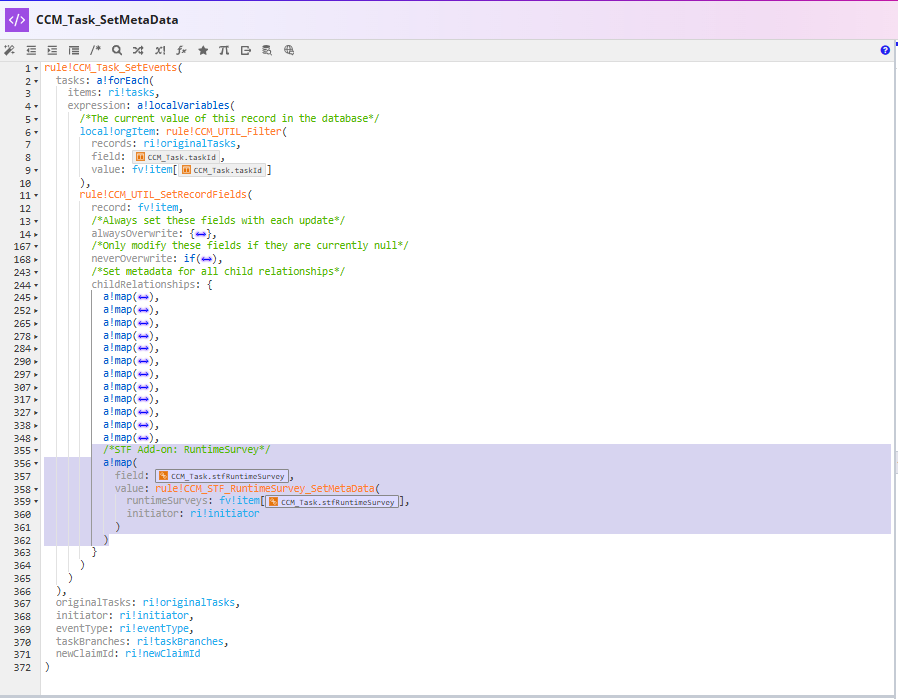The image size is (898, 699).
Task: Expand the a!map fold at line 245
Action: pyautogui.click(x=36, y=298)
